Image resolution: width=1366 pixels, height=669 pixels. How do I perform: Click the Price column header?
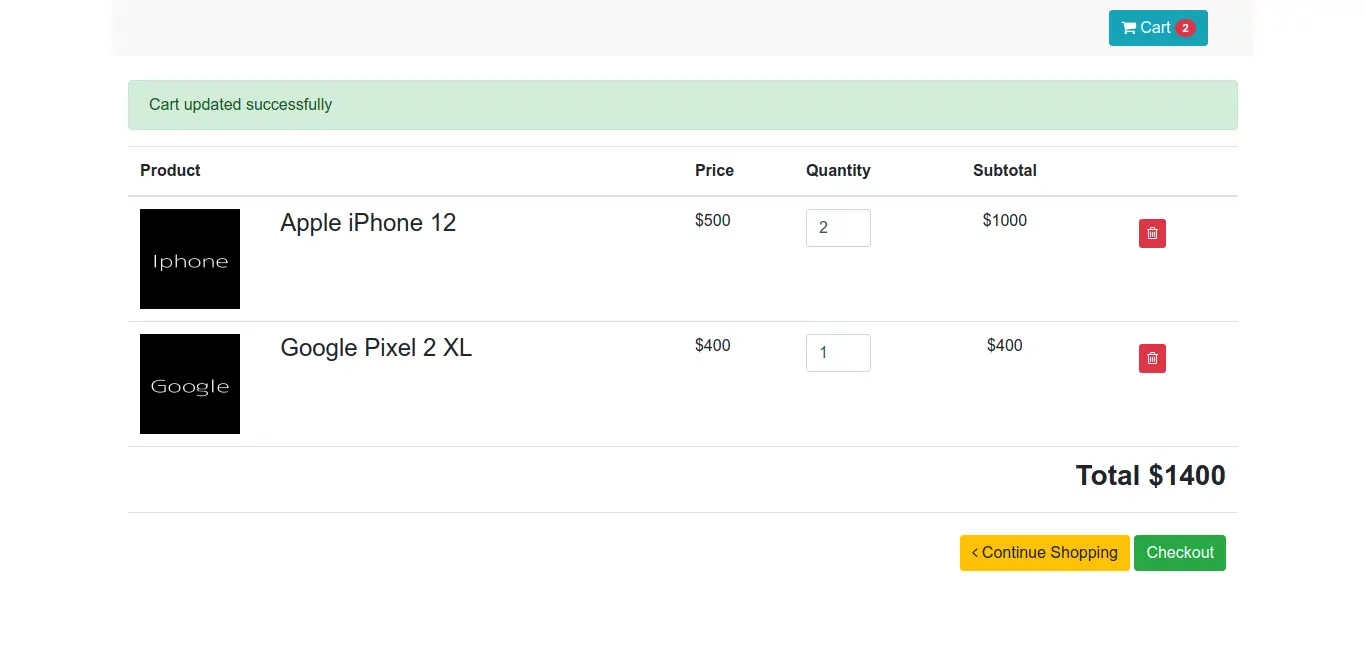click(x=714, y=171)
